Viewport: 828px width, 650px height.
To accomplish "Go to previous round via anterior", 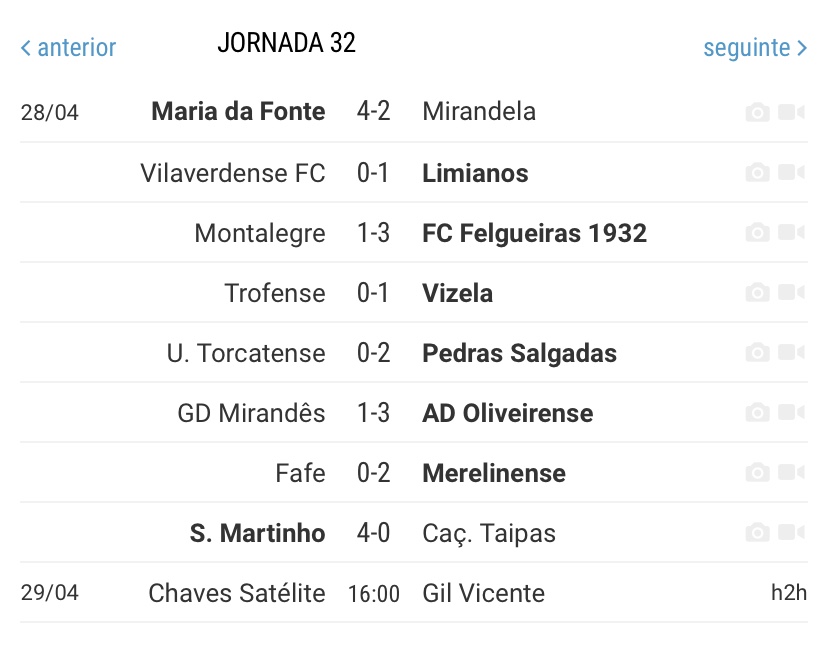I will coord(68,48).
